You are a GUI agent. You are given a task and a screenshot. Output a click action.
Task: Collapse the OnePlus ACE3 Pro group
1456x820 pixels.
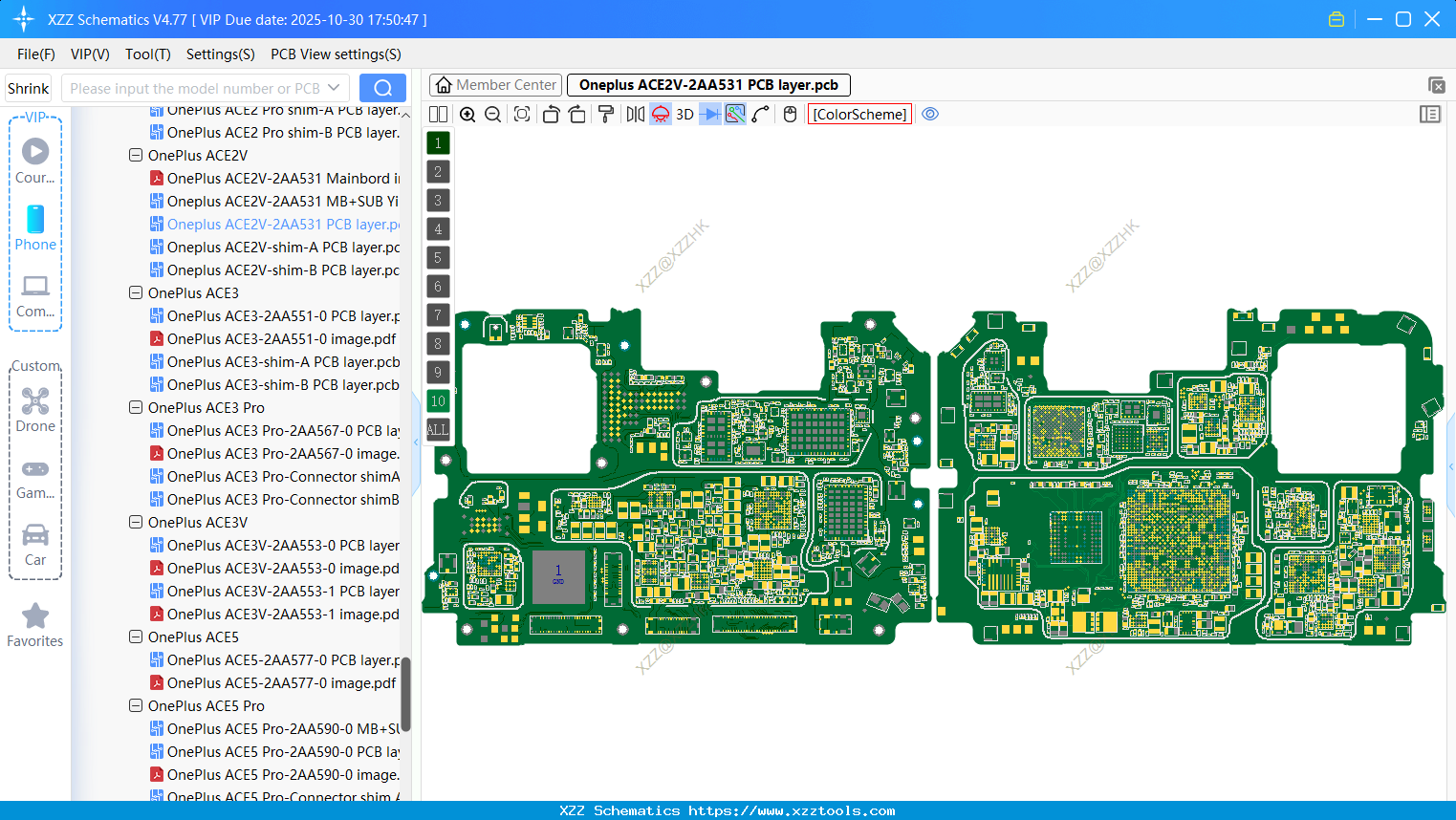click(135, 407)
